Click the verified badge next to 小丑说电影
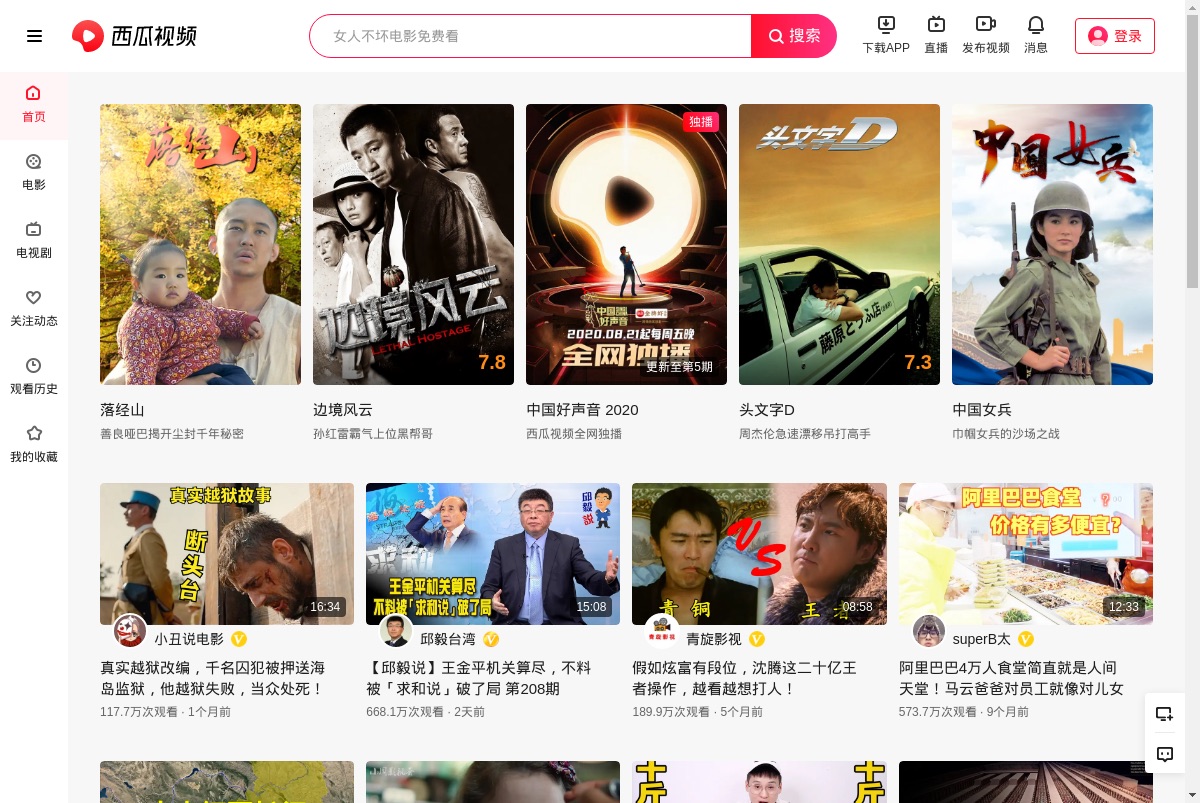The width and height of the screenshot is (1200, 803). (x=239, y=639)
